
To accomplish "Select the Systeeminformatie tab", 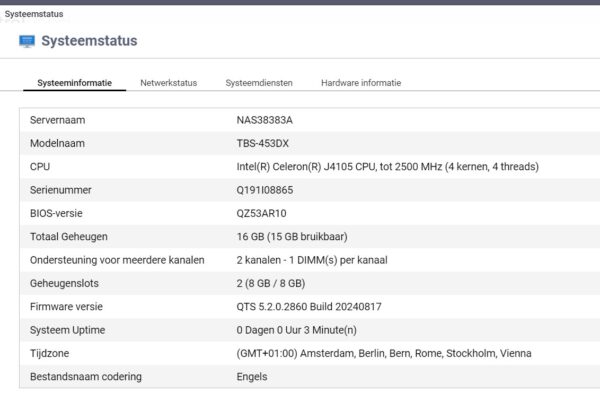I will coord(75,83).
